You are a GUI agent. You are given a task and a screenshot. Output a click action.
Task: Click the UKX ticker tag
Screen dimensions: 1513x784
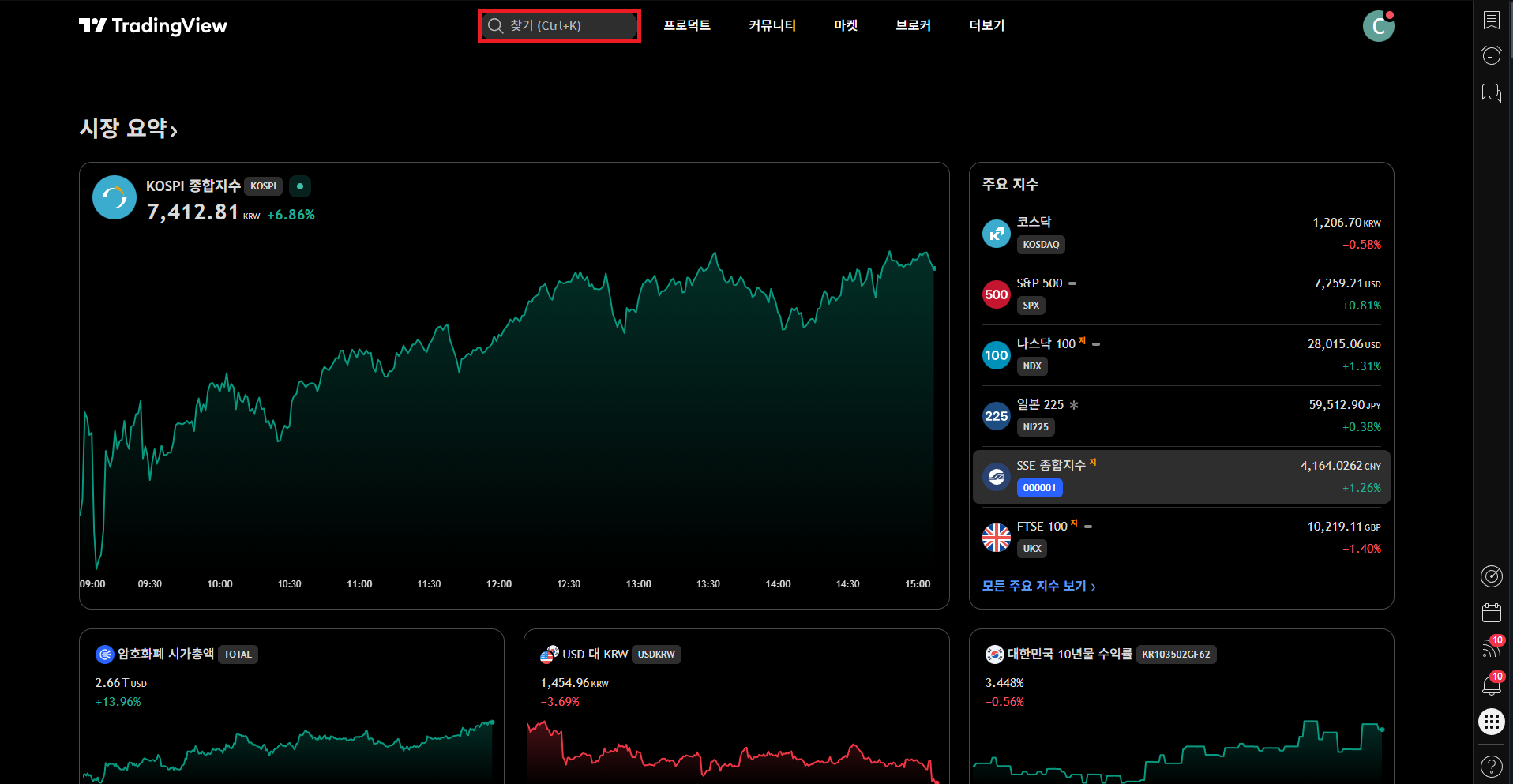click(1032, 549)
